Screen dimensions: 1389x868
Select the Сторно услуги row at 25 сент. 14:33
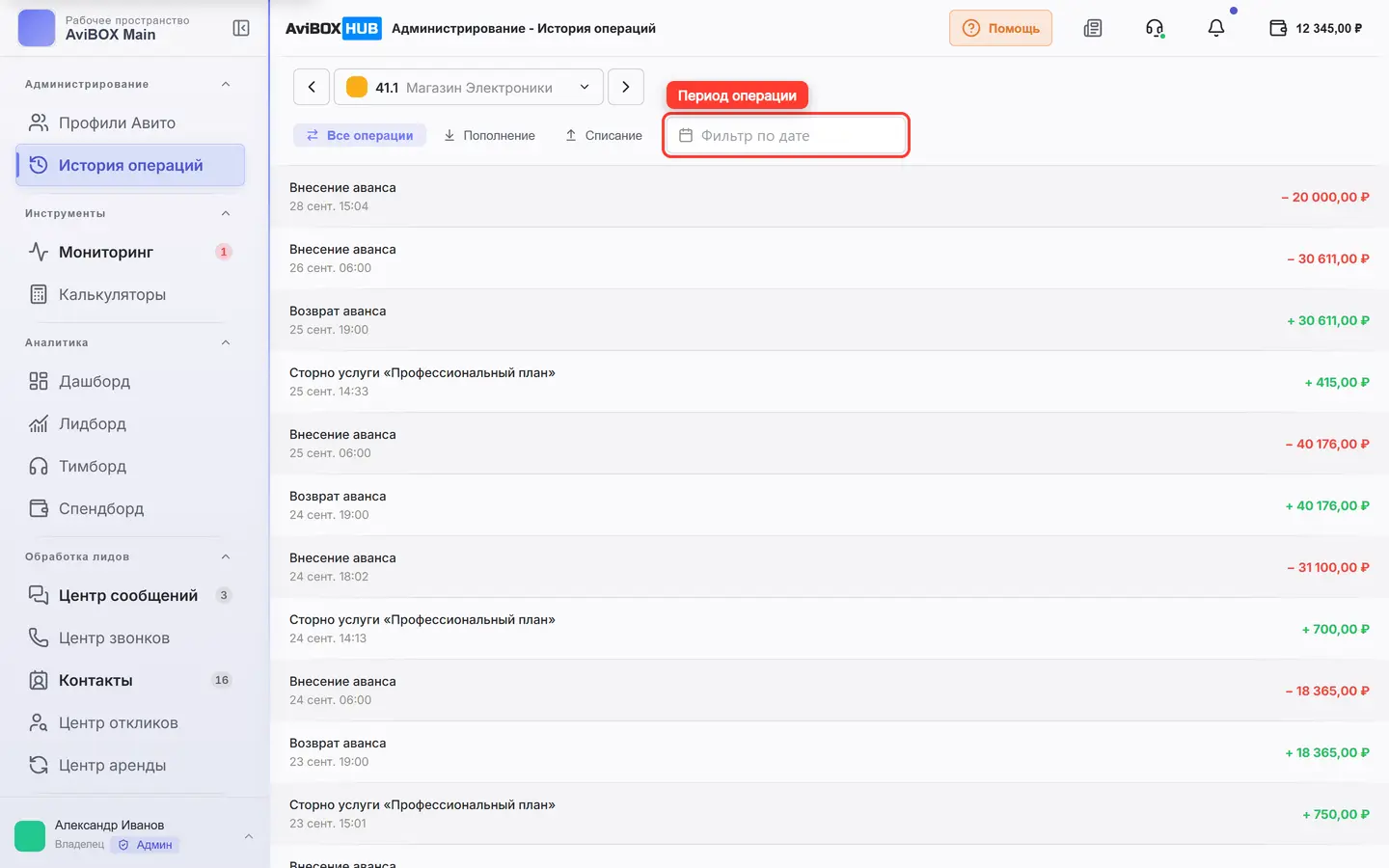830,382
